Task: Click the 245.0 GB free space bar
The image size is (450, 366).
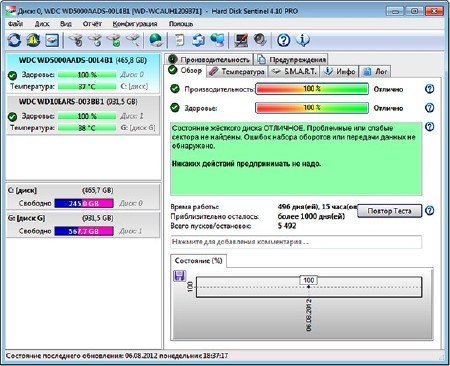Action: point(84,203)
